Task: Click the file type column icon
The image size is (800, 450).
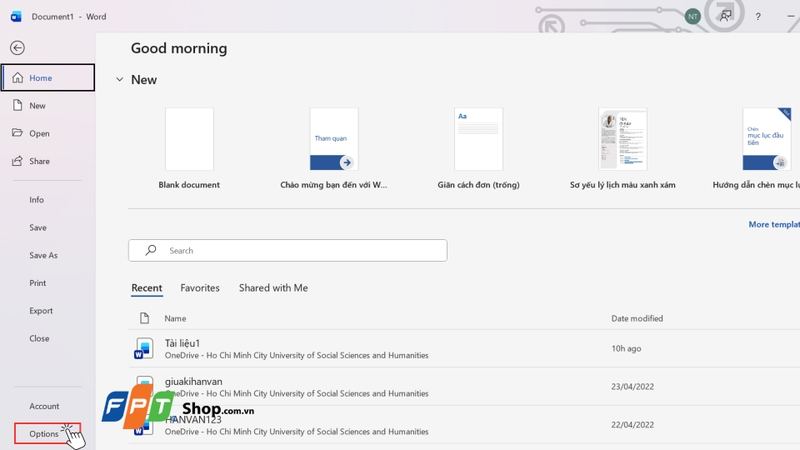Action: tap(144, 318)
